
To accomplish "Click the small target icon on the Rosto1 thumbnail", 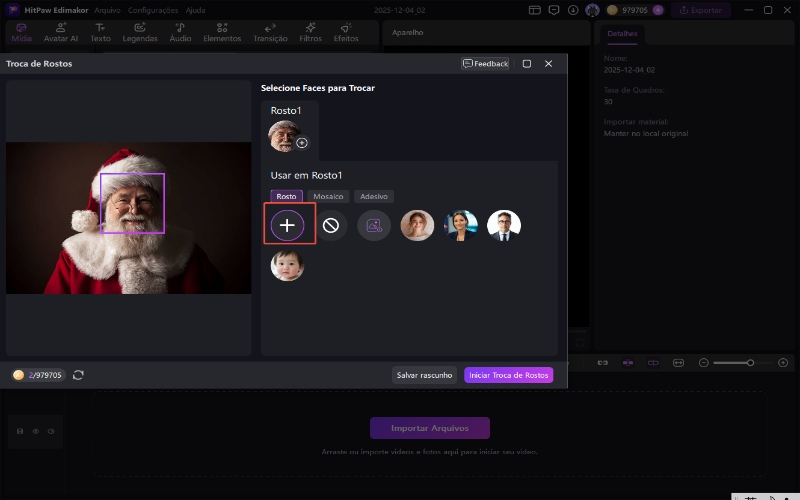I will click(302, 143).
